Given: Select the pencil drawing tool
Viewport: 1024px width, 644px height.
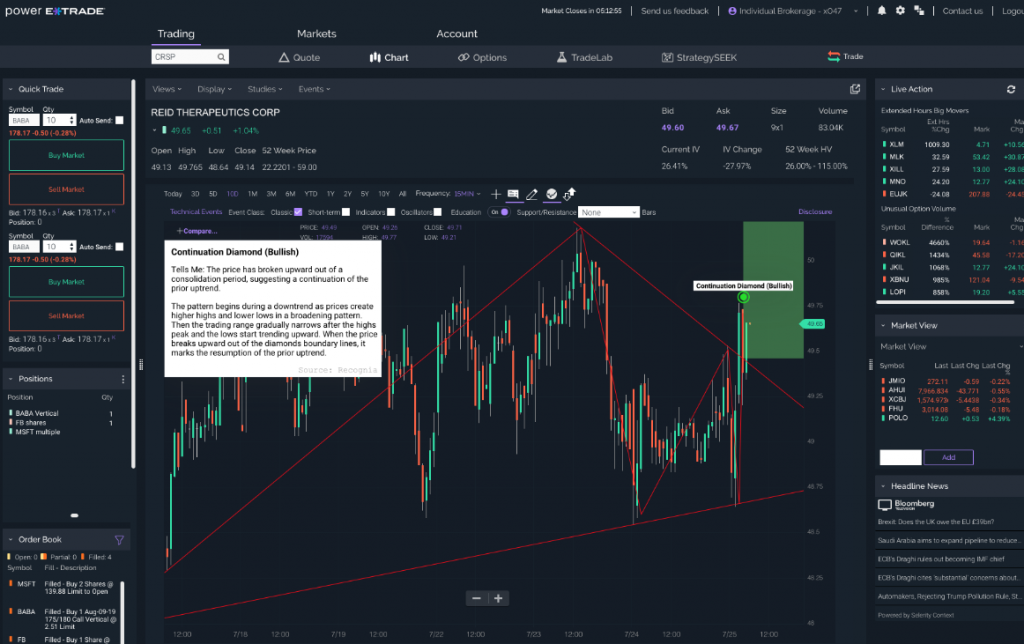Looking at the screenshot, I should 532,194.
